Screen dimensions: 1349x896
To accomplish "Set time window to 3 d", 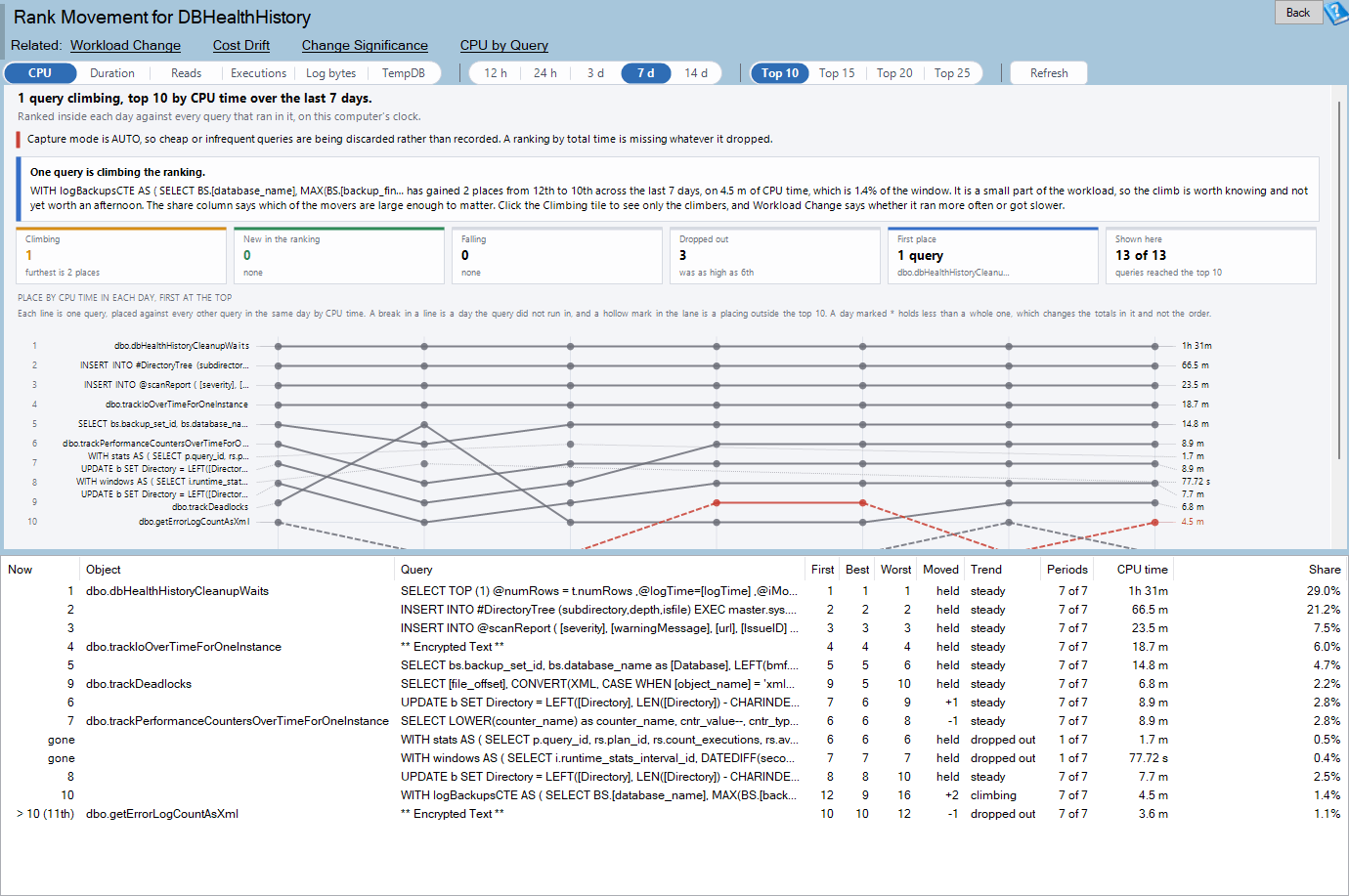I will pos(595,73).
